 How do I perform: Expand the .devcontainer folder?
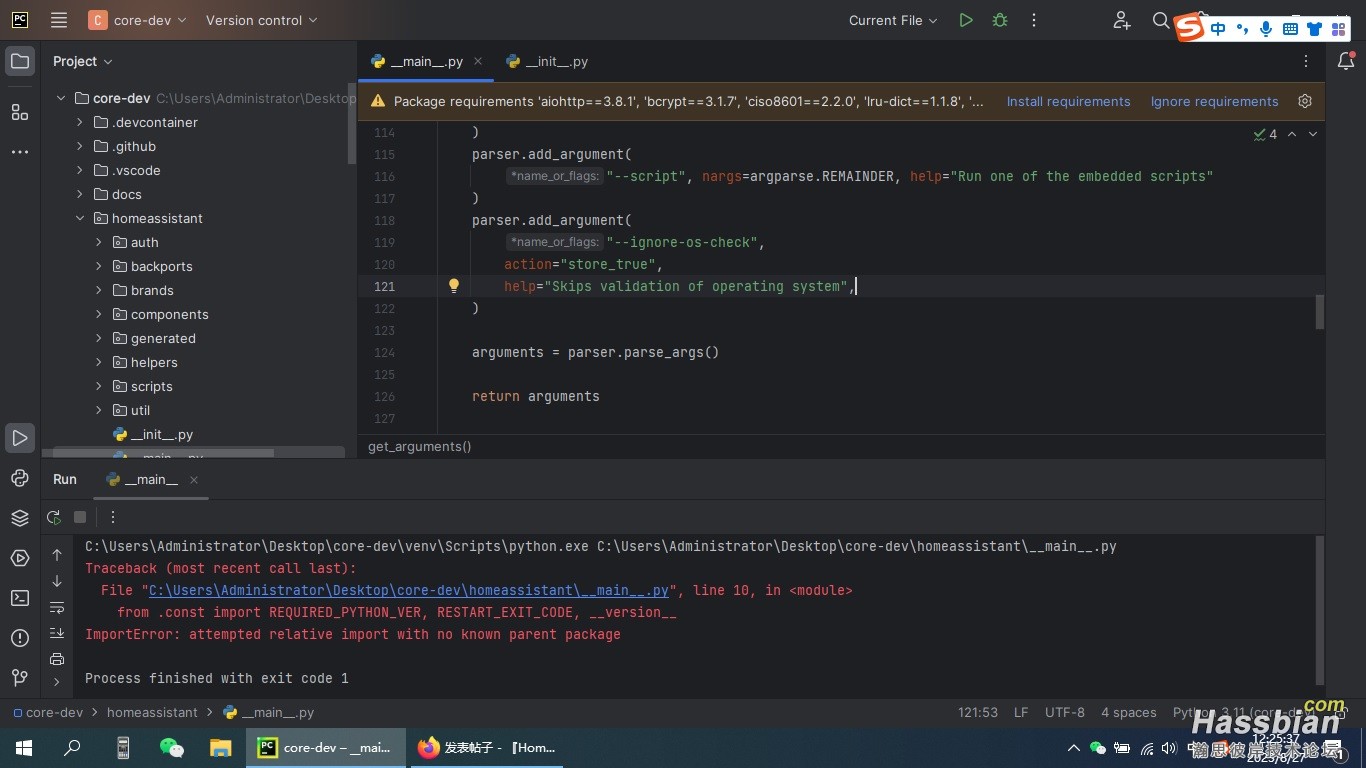[80, 122]
